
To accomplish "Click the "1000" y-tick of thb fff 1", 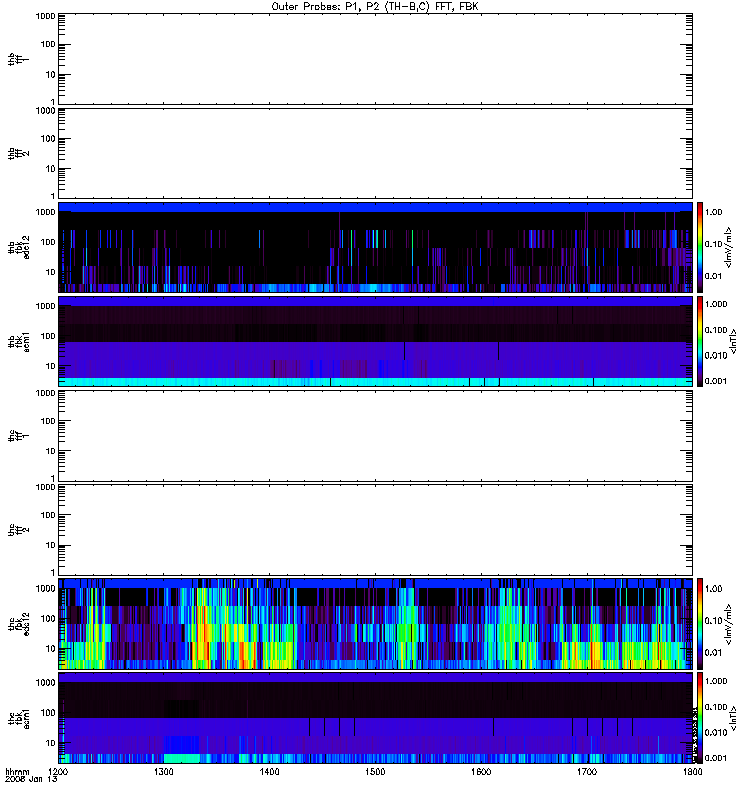I will pyautogui.click(x=45, y=16).
